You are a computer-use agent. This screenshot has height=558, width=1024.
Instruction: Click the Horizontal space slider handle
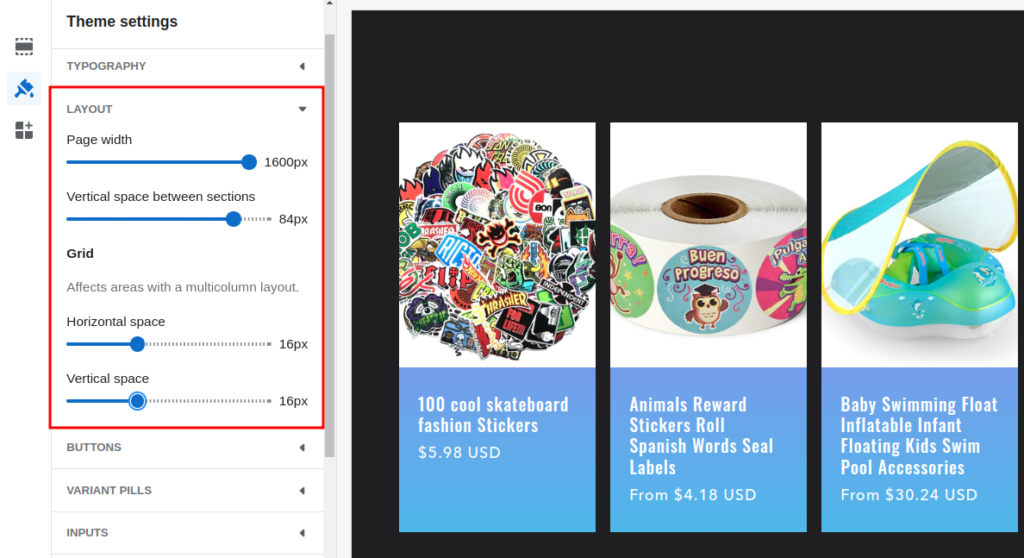coord(137,344)
